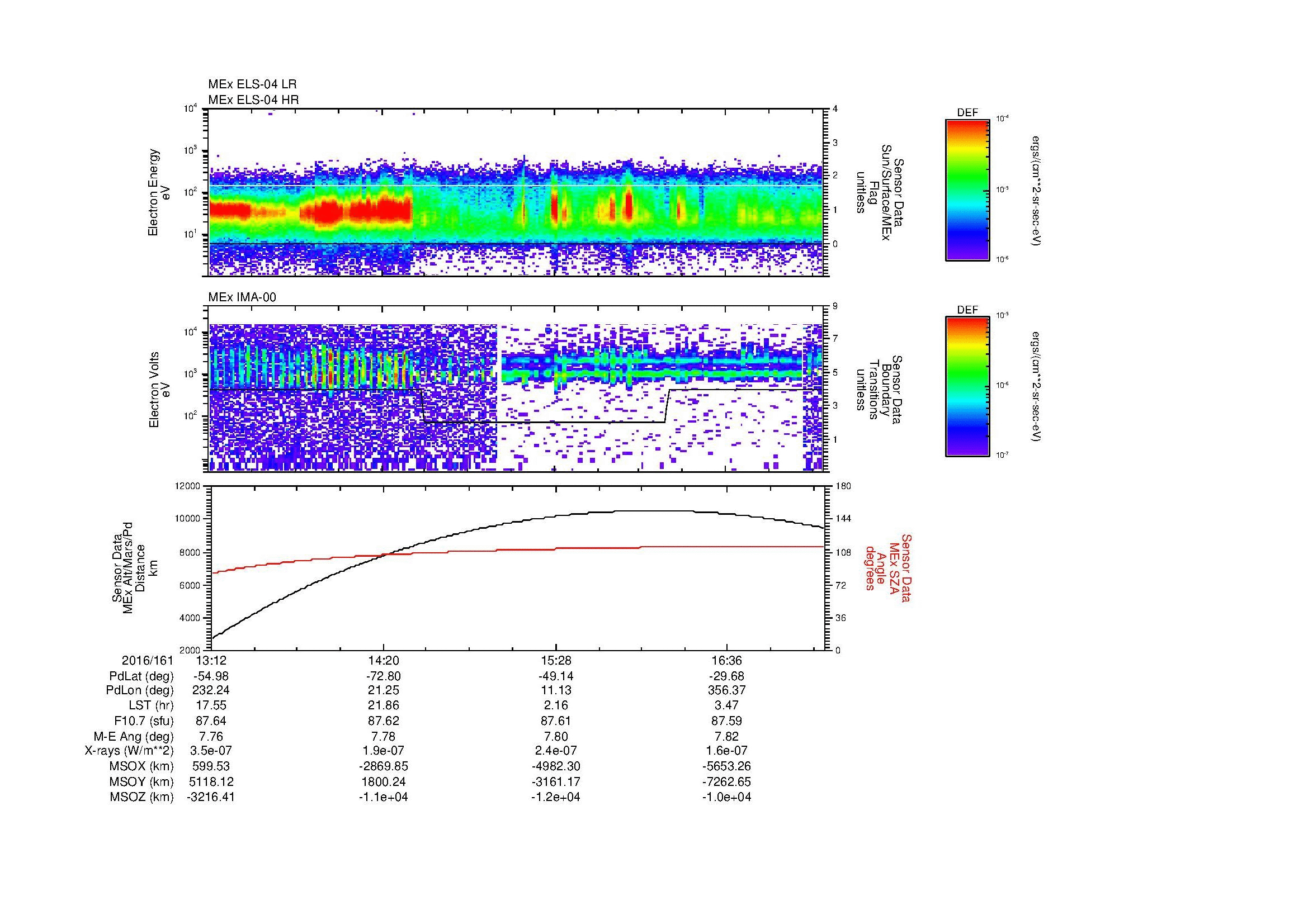Click the PdLon value '21.25'
The height and width of the screenshot is (924, 1308).
click(x=384, y=690)
